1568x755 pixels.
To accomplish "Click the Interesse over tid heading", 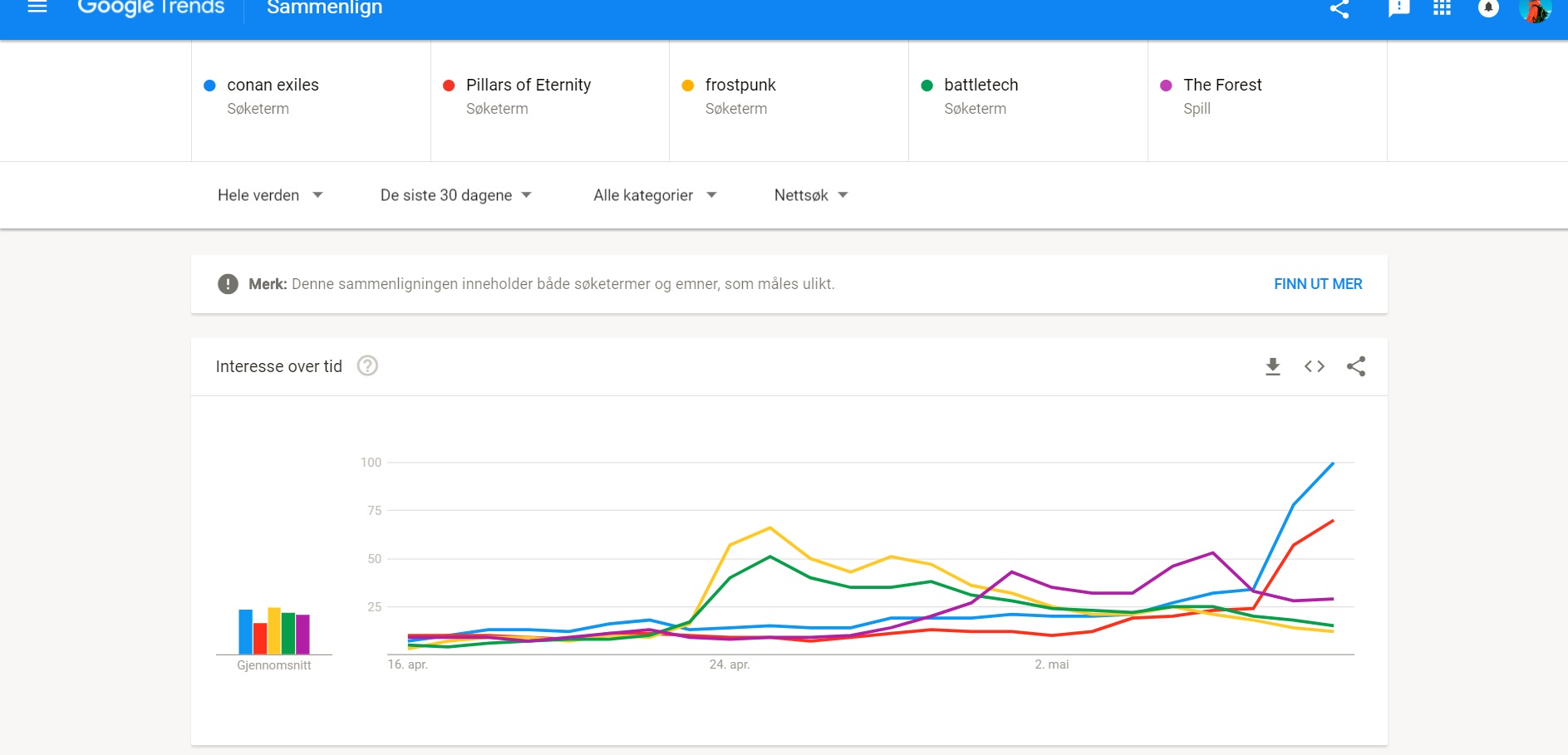I will click(279, 366).
